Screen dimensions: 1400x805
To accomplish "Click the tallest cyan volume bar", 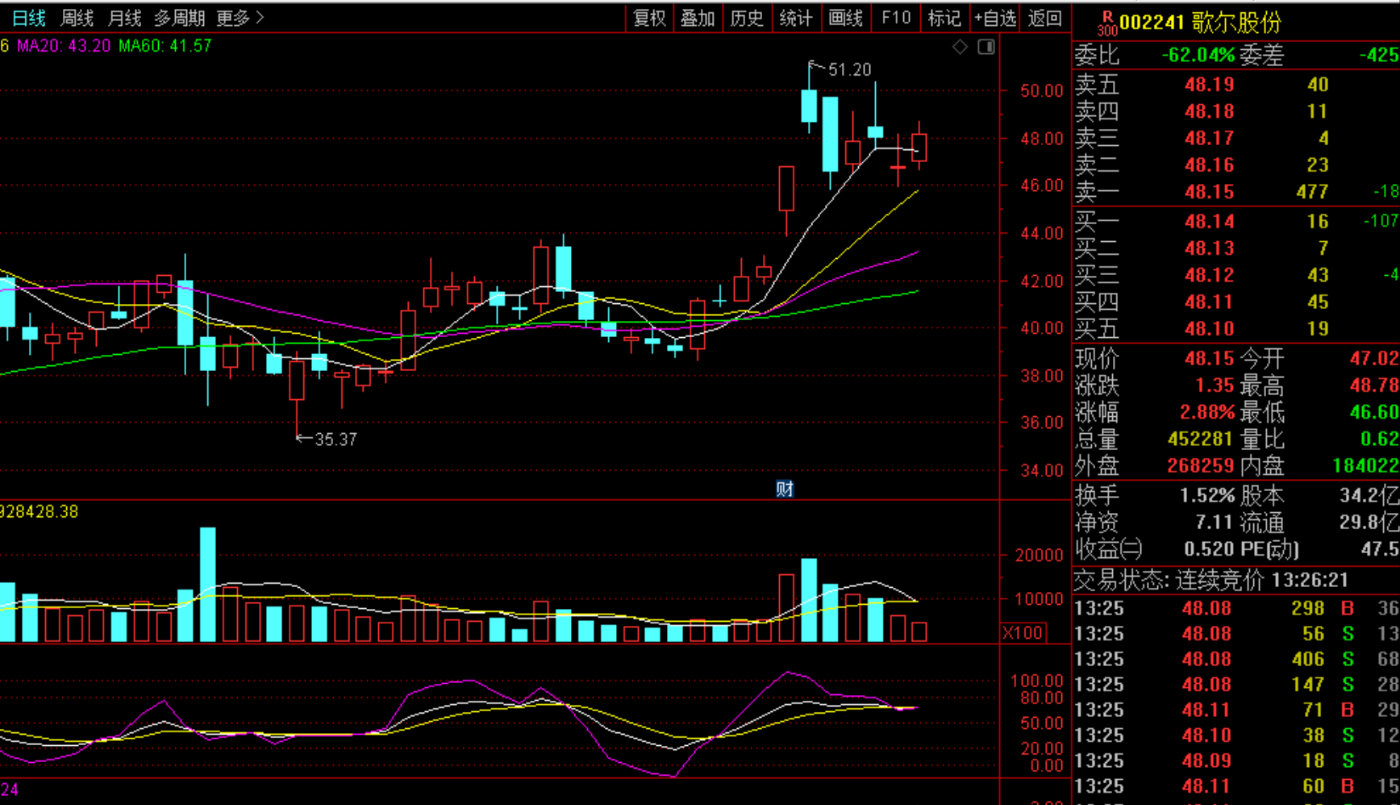I will point(208,584).
